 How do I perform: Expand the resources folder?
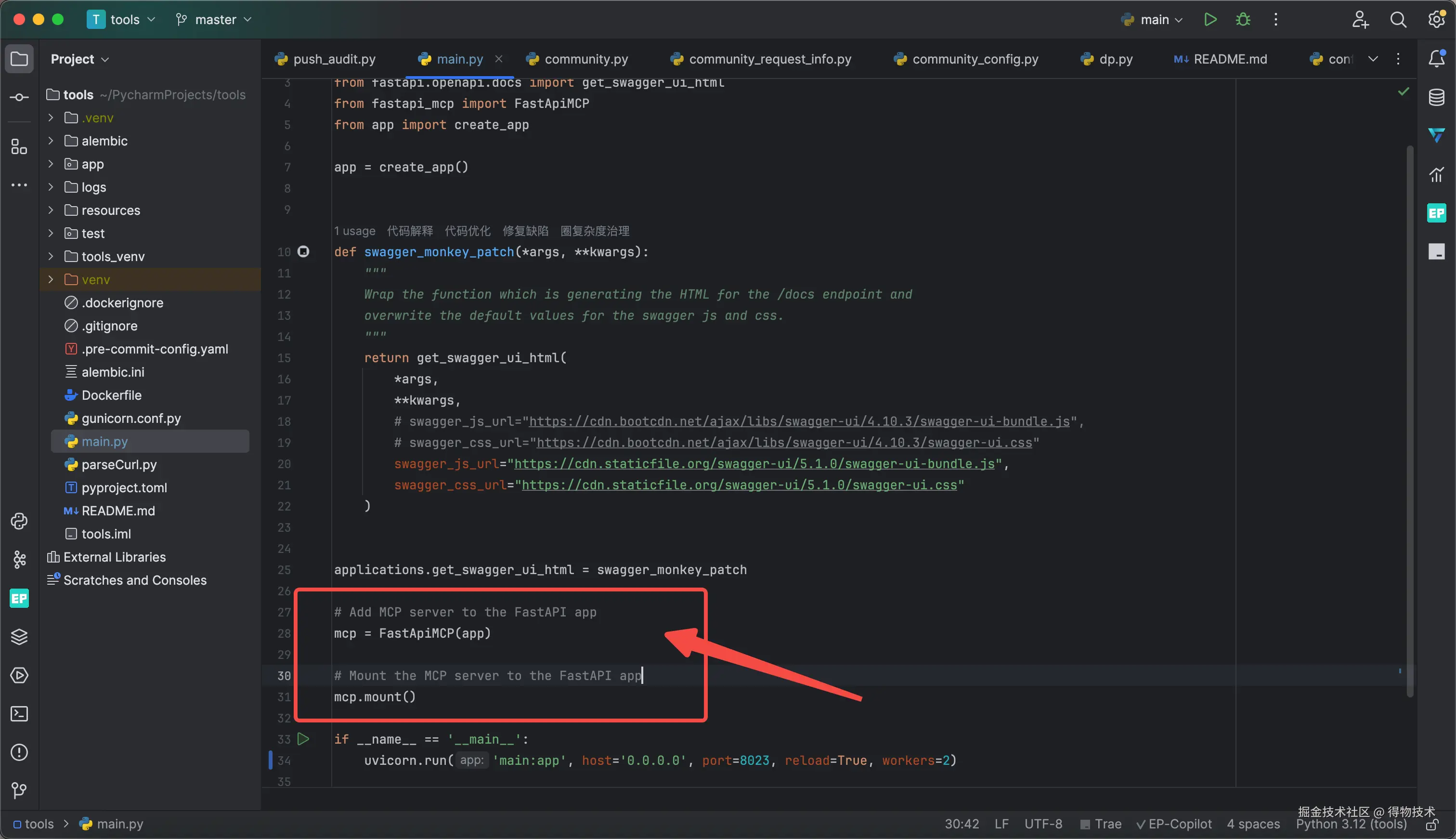pyautogui.click(x=51, y=210)
